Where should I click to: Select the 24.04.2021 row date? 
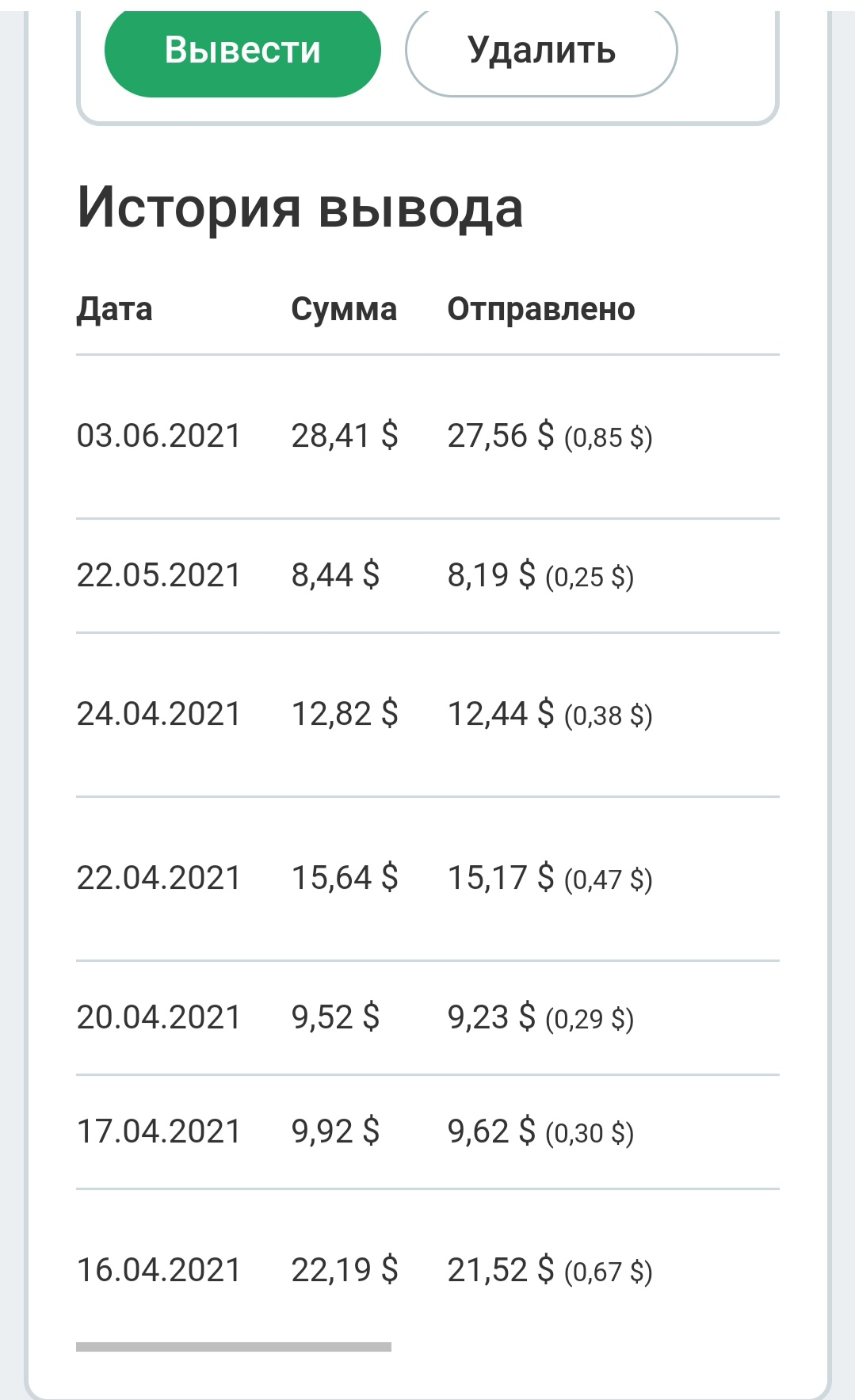[x=158, y=714]
